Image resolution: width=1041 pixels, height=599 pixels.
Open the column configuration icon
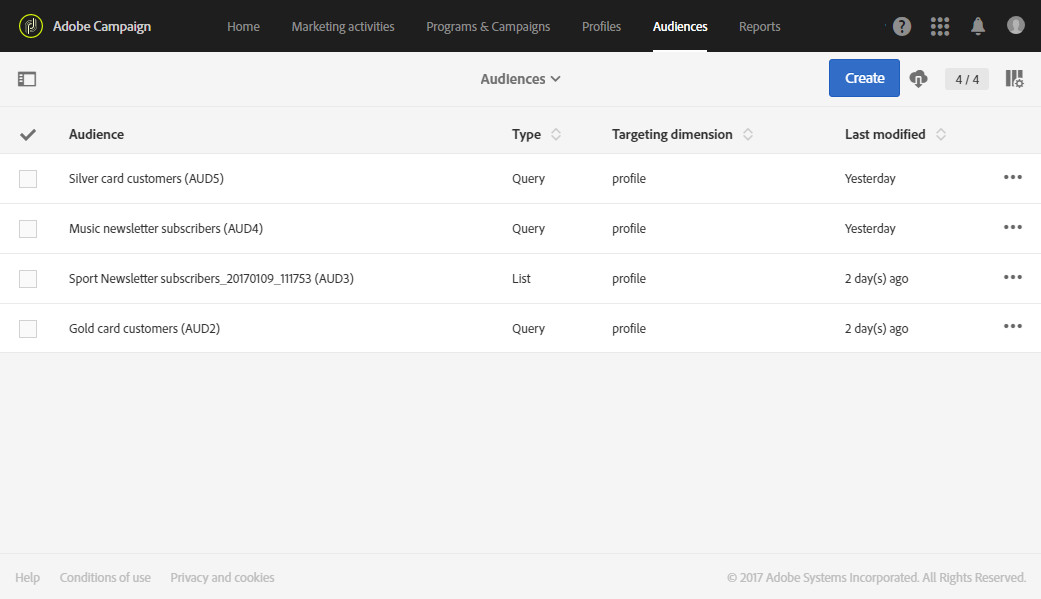[x=1014, y=79]
